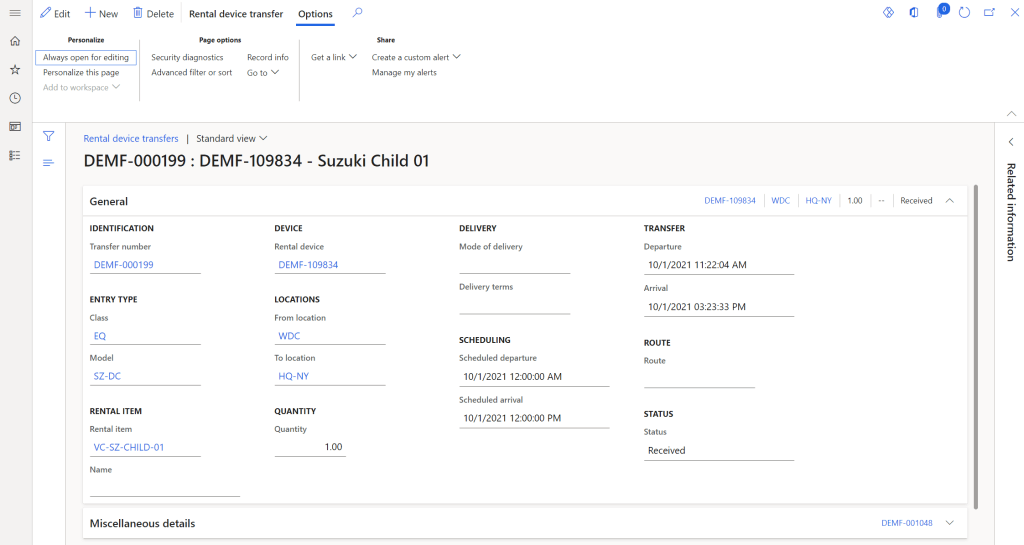
Task: Select the Options tab
Action: pos(315,14)
